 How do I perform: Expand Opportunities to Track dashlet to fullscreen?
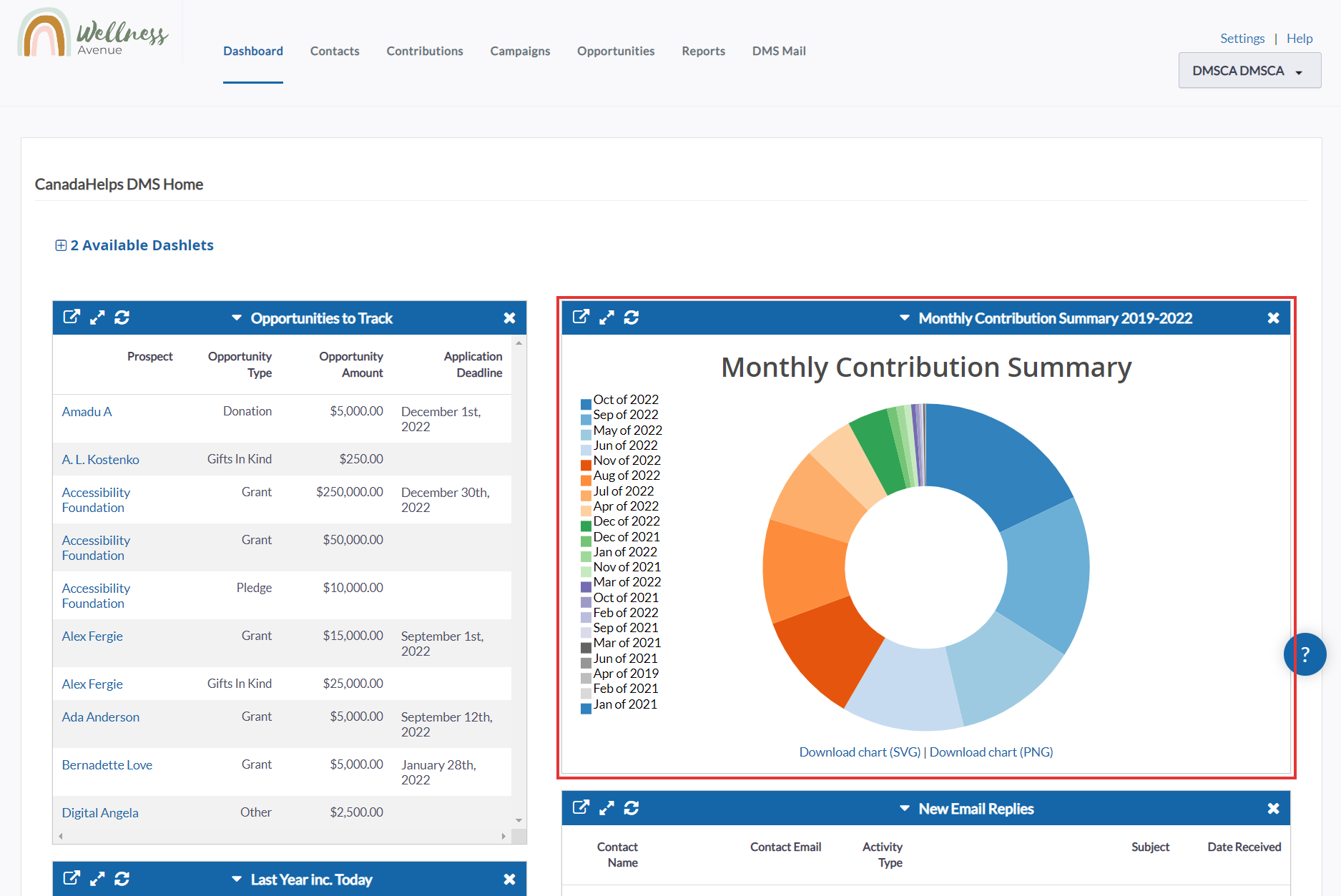click(97, 317)
